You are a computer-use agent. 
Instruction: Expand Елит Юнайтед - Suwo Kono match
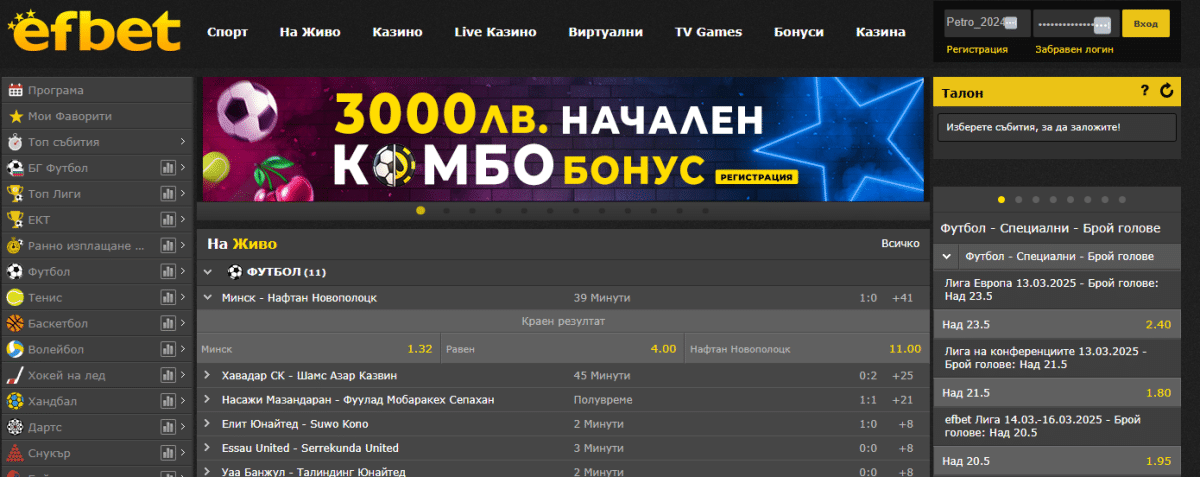pos(208,424)
